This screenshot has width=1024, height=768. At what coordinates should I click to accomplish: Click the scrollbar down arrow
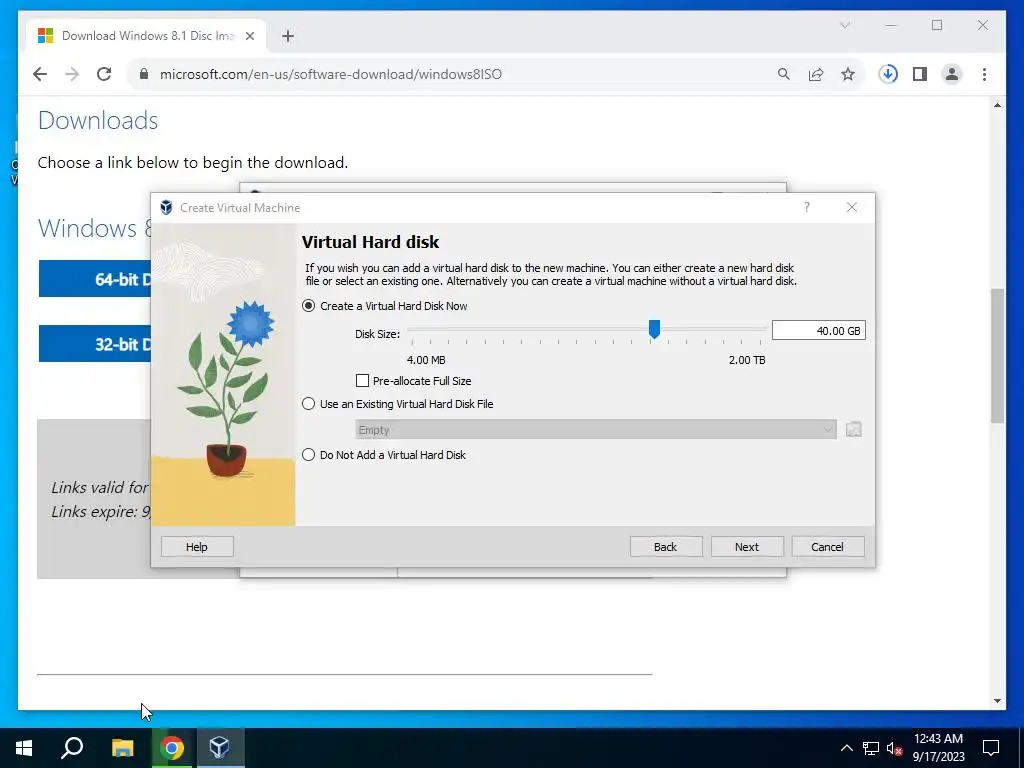997,701
